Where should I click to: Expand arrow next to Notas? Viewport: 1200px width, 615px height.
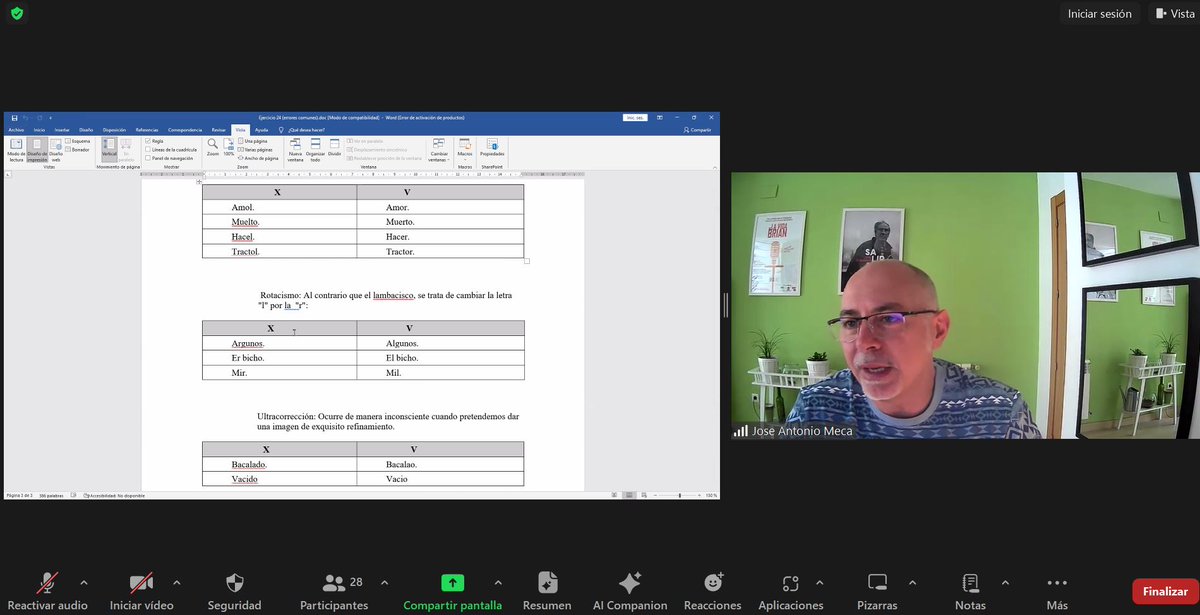coord(1004,582)
